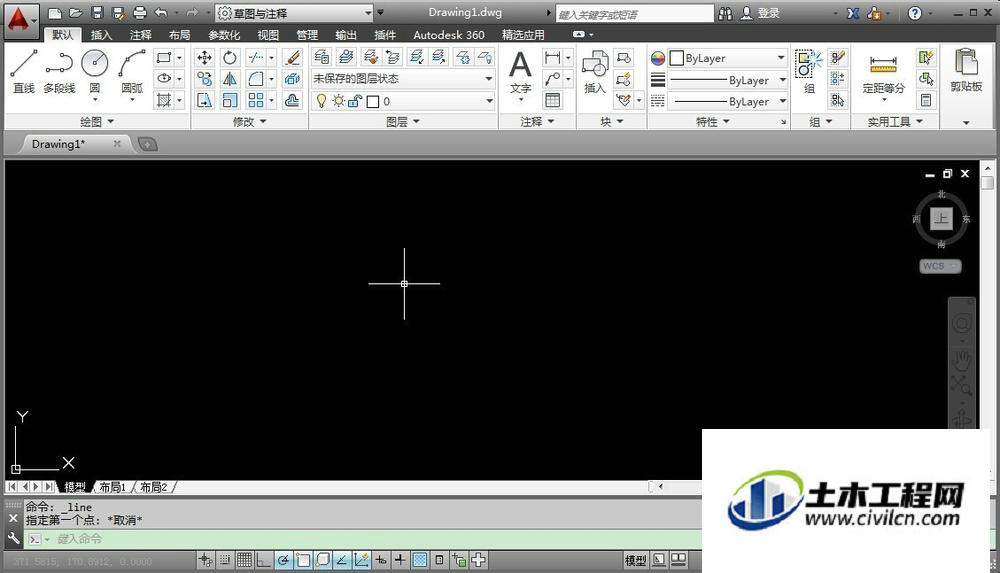1000x573 pixels.
Task: Click the Insert block (插入) icon
Action: 594,73
